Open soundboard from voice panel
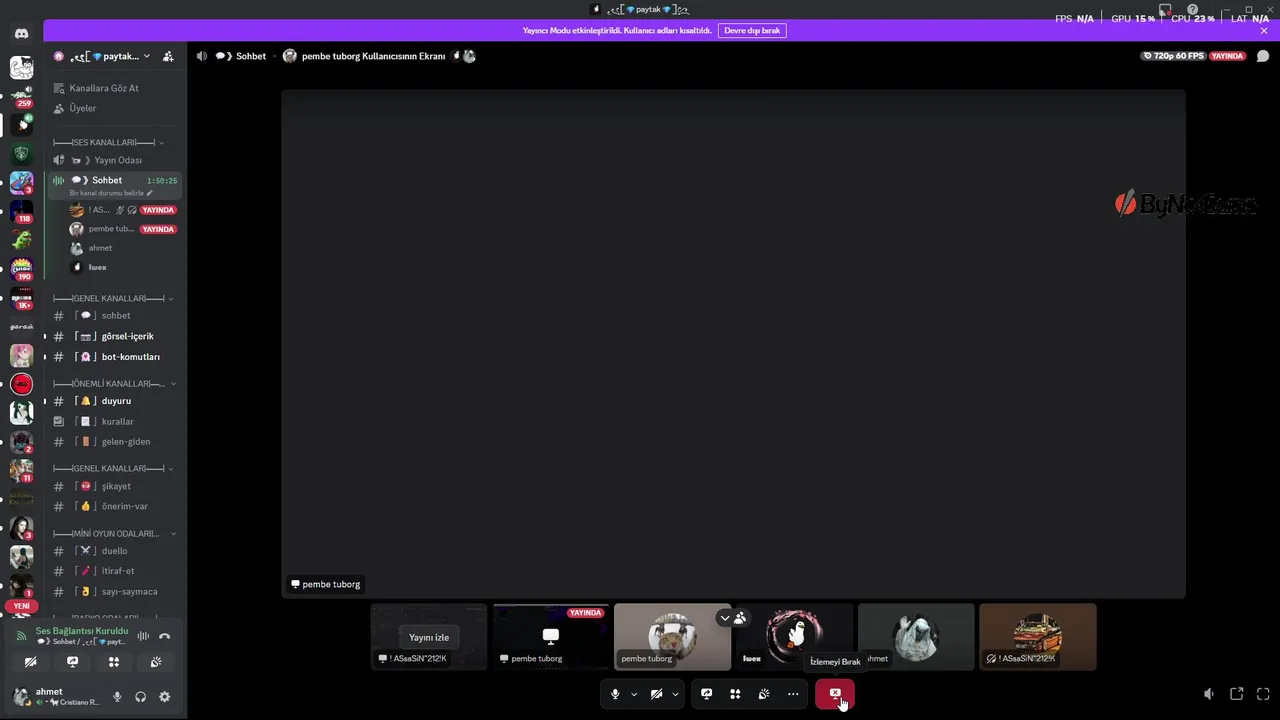The width and height of the screenshot is (1280, 720). pos(156,662)
